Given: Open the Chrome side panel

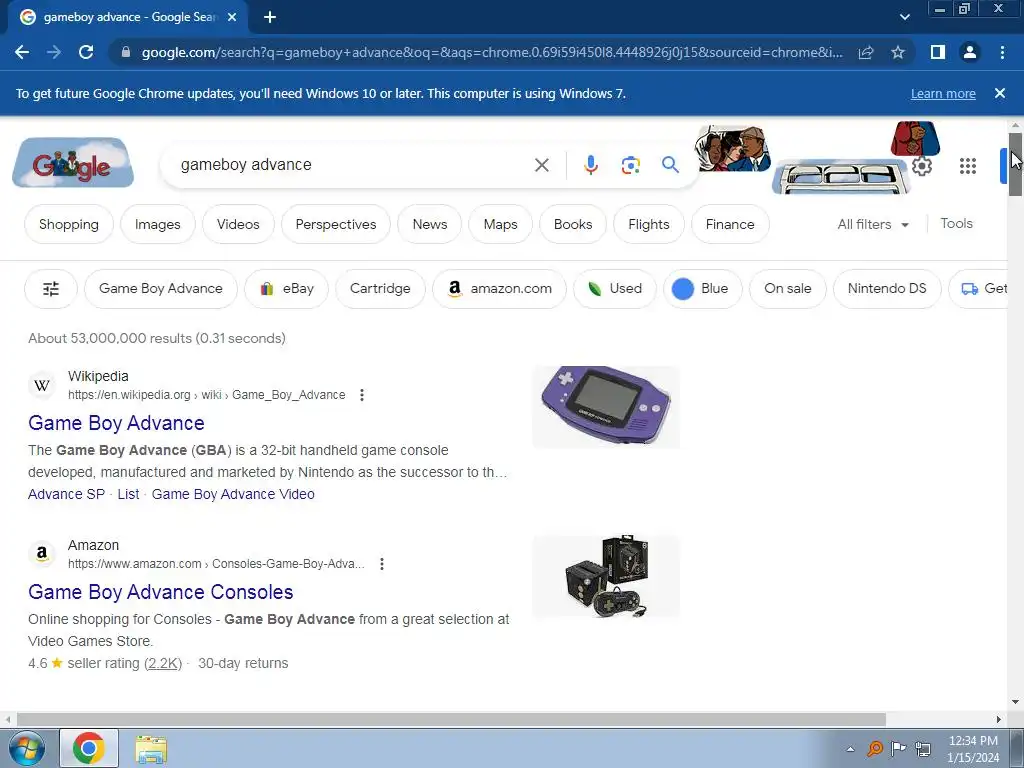Looking at the screenshot, I should 938,52.
